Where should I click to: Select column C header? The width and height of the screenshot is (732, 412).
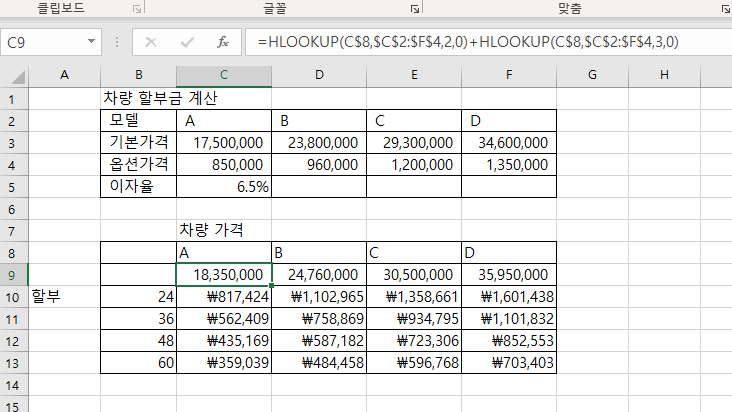click(224, 75)
